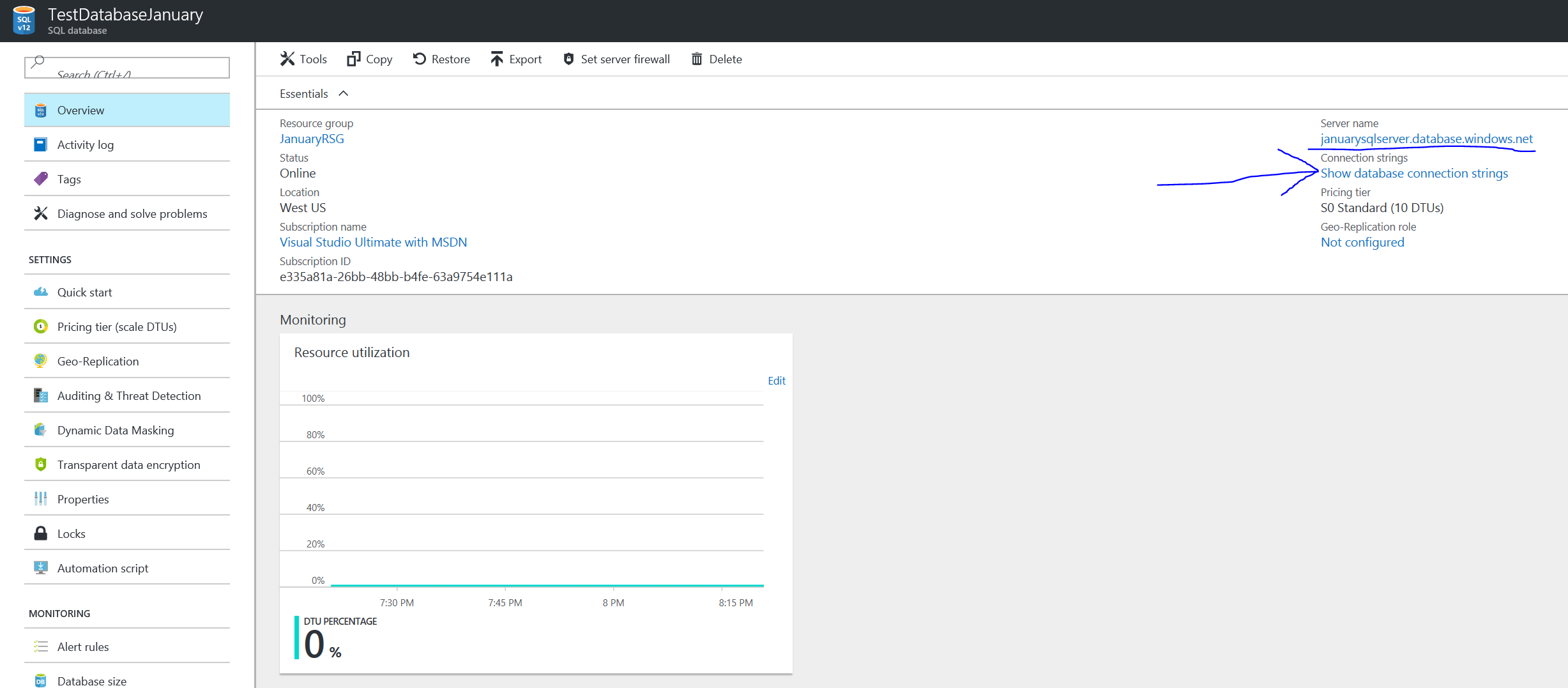Open Dynamic Data Masking
The width and height of the screenshot is (1568, 688).
pyautogui.click(x=127, y=430)
